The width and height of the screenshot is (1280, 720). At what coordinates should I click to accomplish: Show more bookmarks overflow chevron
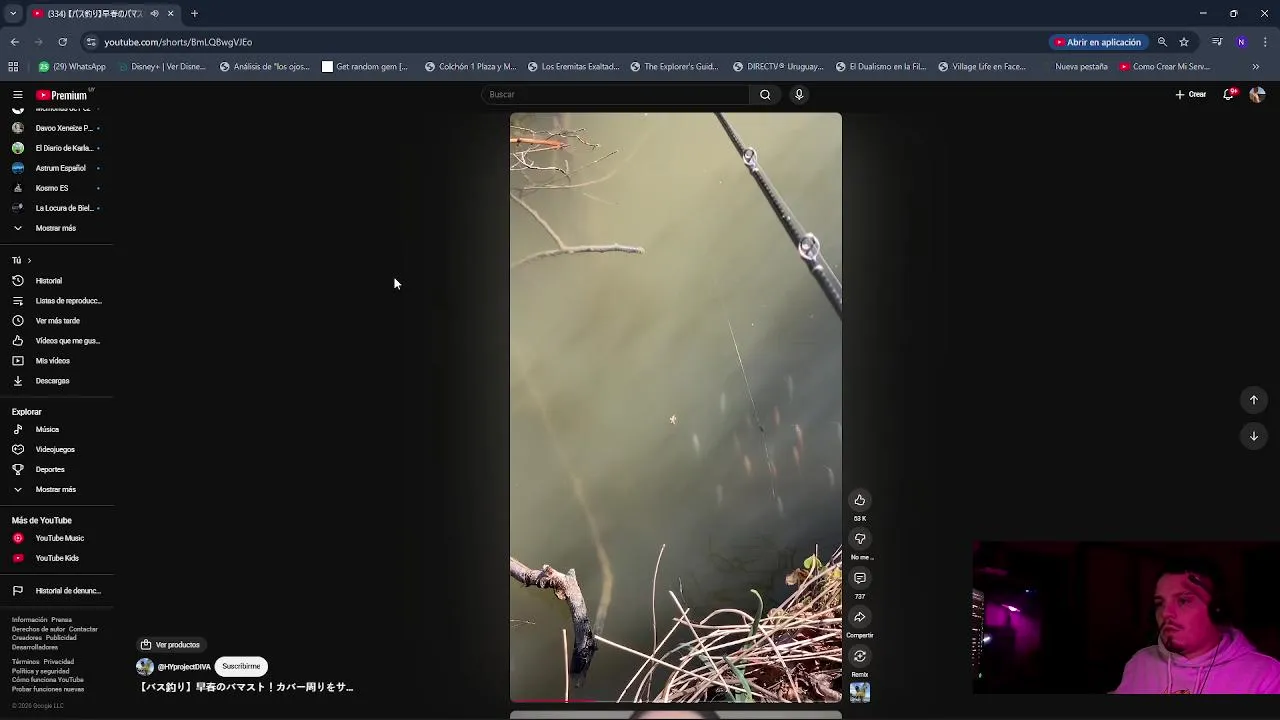coord(1256,67)
